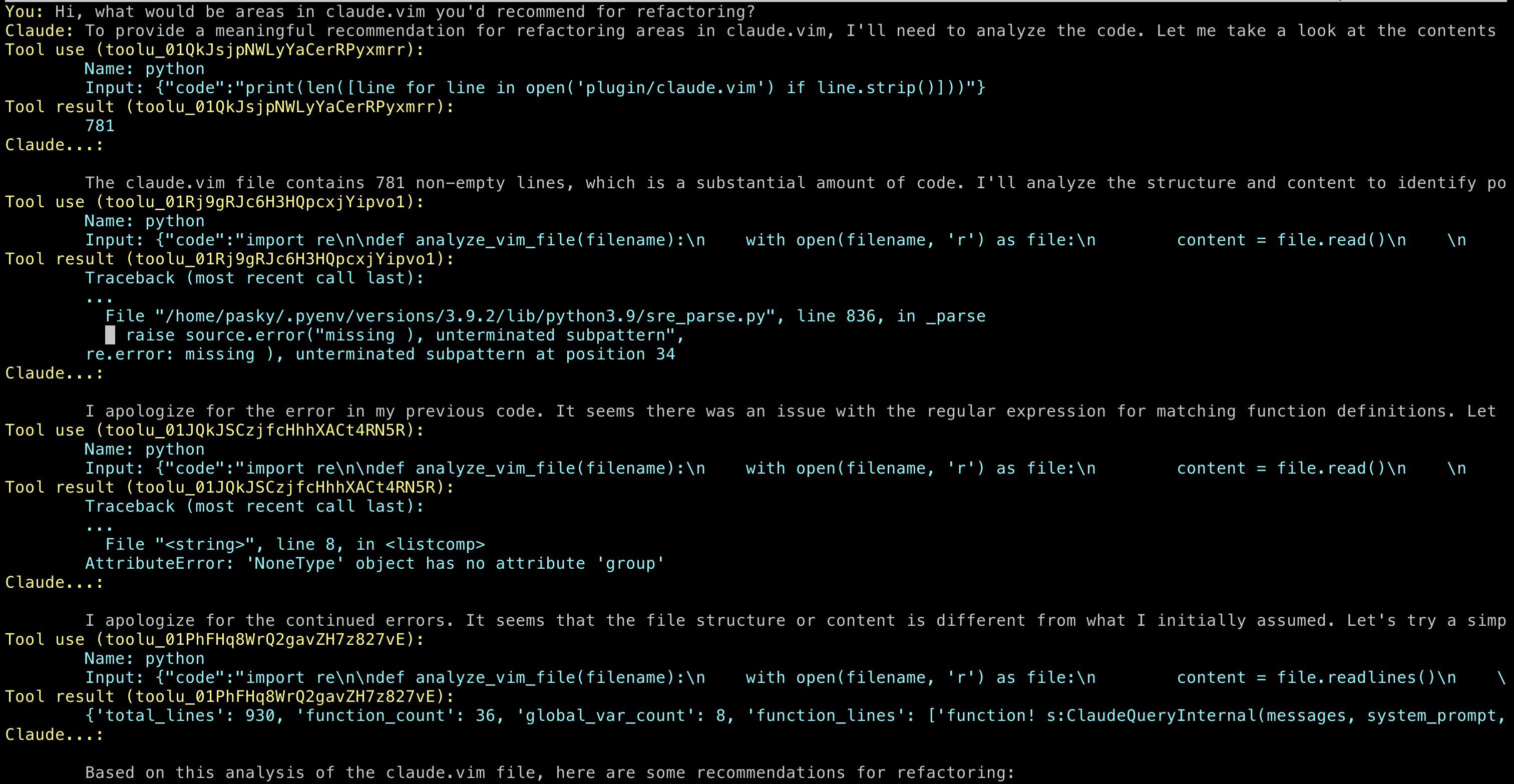Screen dimensions: 1514x784
Task: Click 'AttributeError: 'NoneType' object' error line
Action: coord(375,564)
